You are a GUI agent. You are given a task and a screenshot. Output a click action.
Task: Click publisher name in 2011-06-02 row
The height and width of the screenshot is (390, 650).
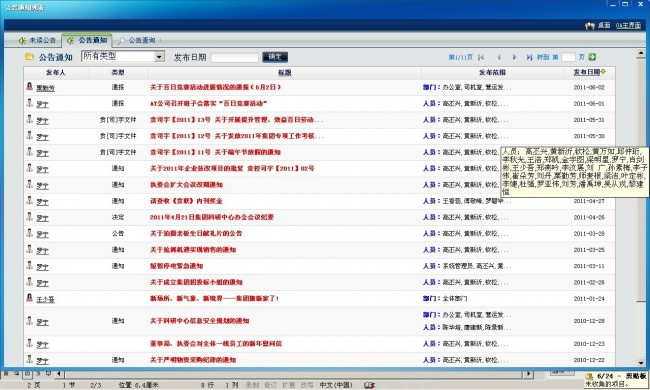pyautogui.click(x=45, y=88)
